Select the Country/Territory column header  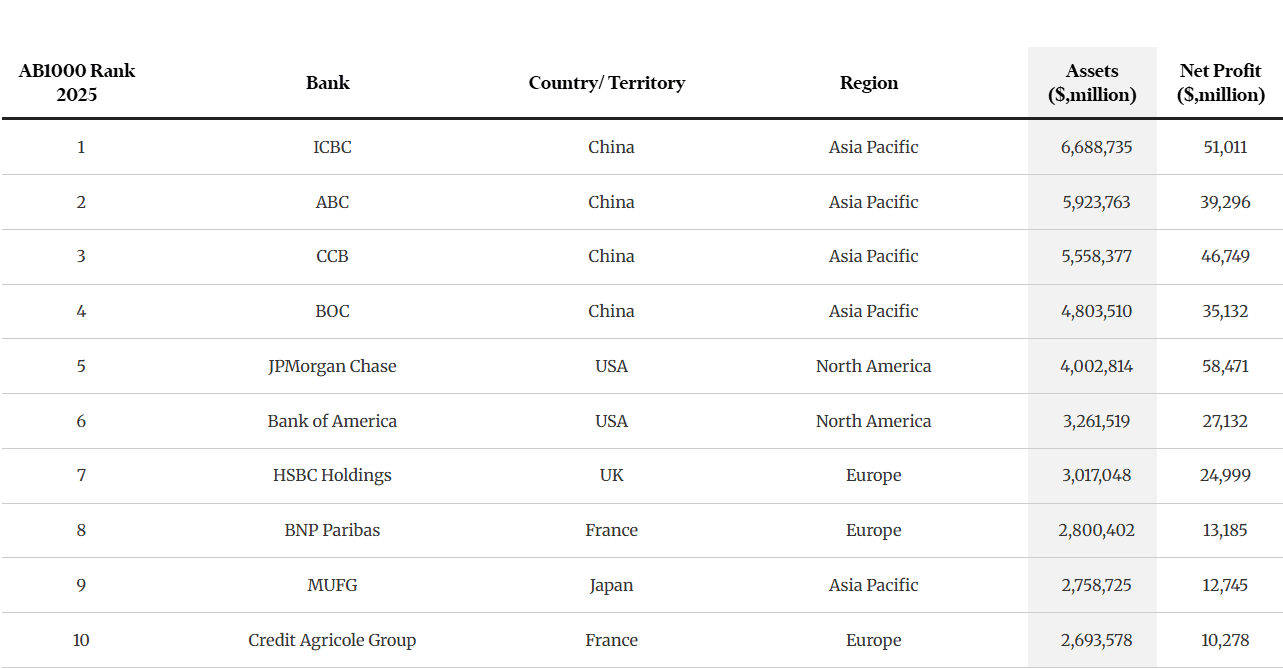[x=607, y=83]
